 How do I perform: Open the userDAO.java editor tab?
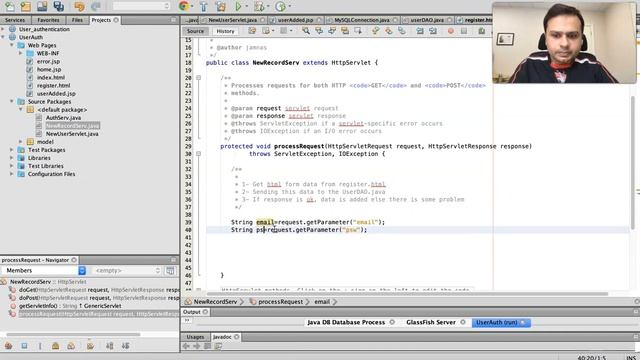427,20
